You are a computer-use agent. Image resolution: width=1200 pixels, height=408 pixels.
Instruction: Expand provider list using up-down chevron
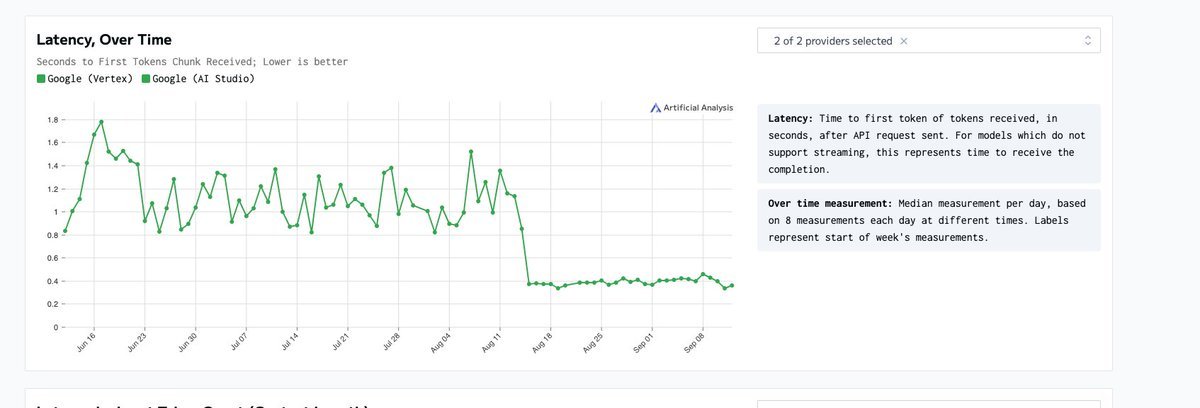[x=1088, y=41]
